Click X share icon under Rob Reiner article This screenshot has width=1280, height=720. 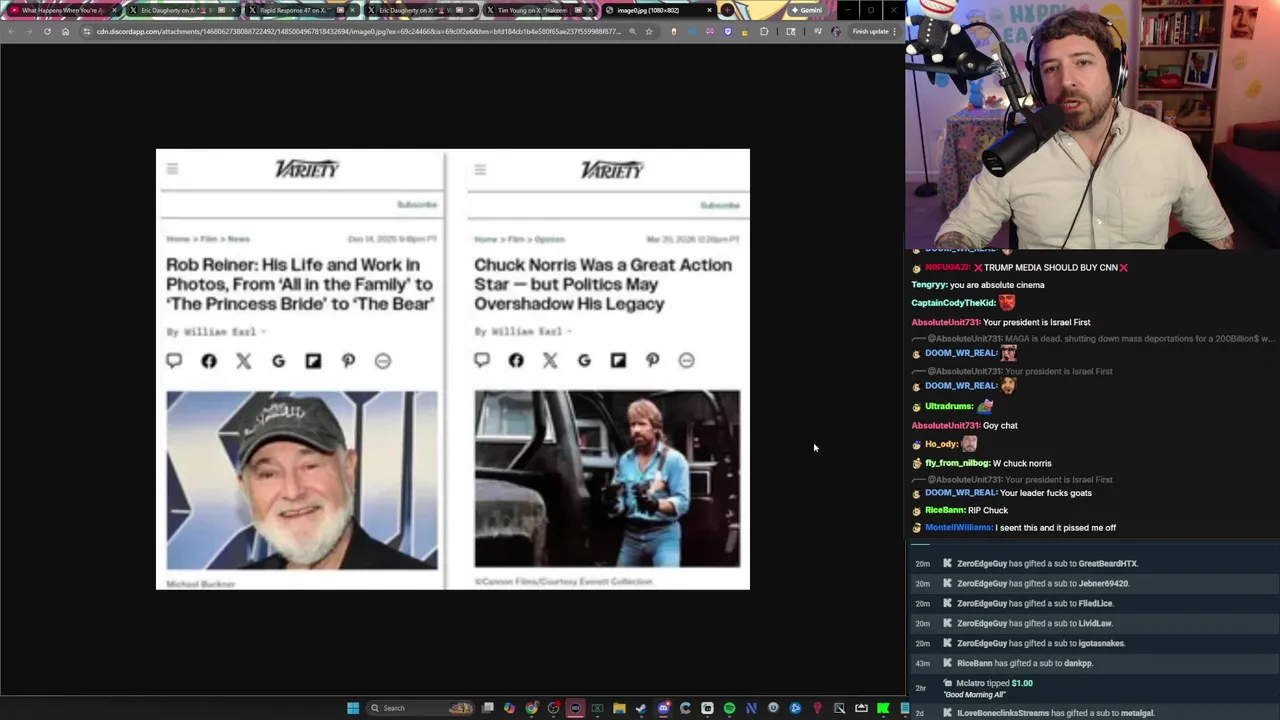point(243,361)
